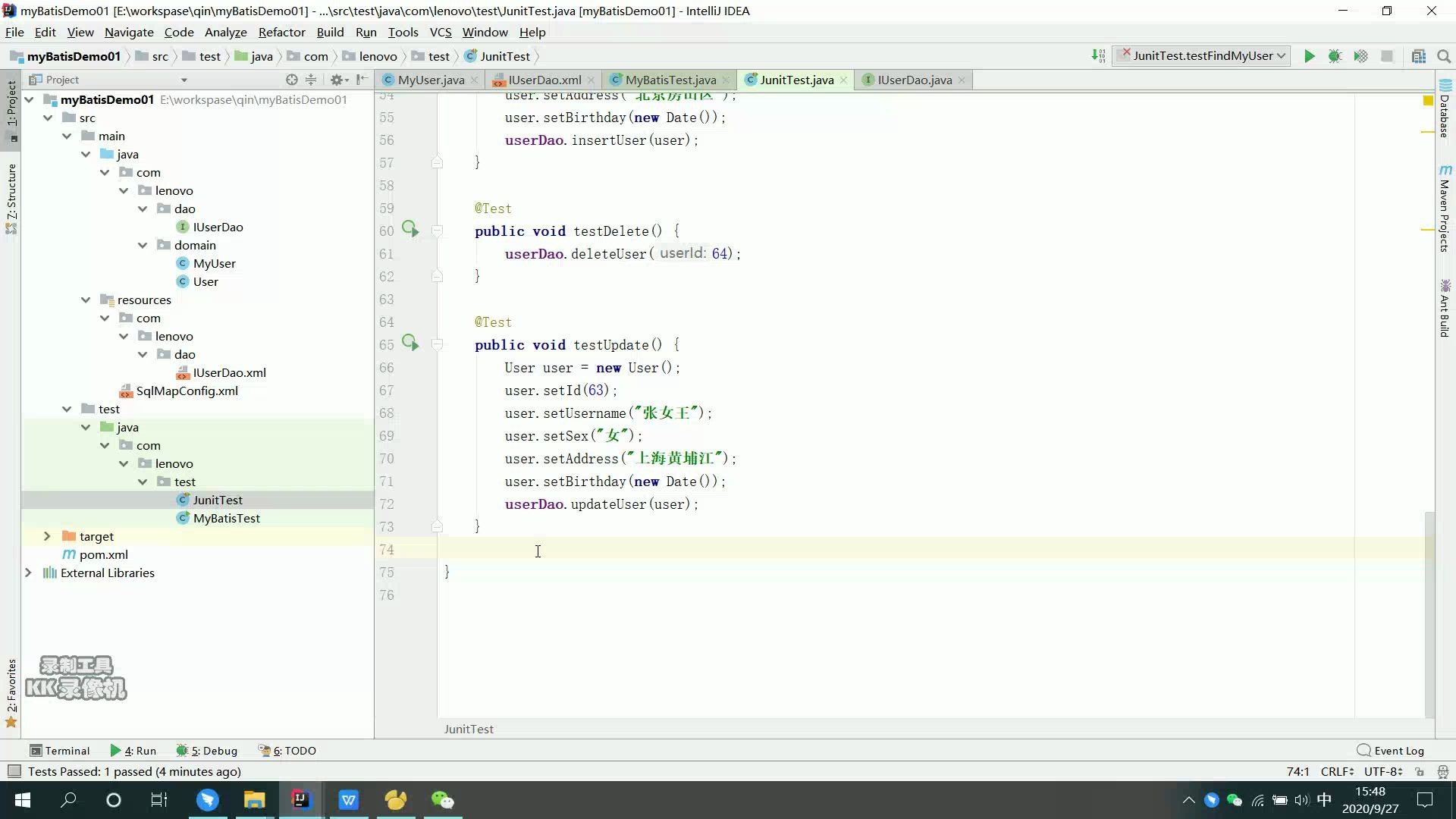Image resolution: width=1456 pixels, height=819 pixels.
Task: Switch to IUserDao.java tab
Action: pos(915,80)
